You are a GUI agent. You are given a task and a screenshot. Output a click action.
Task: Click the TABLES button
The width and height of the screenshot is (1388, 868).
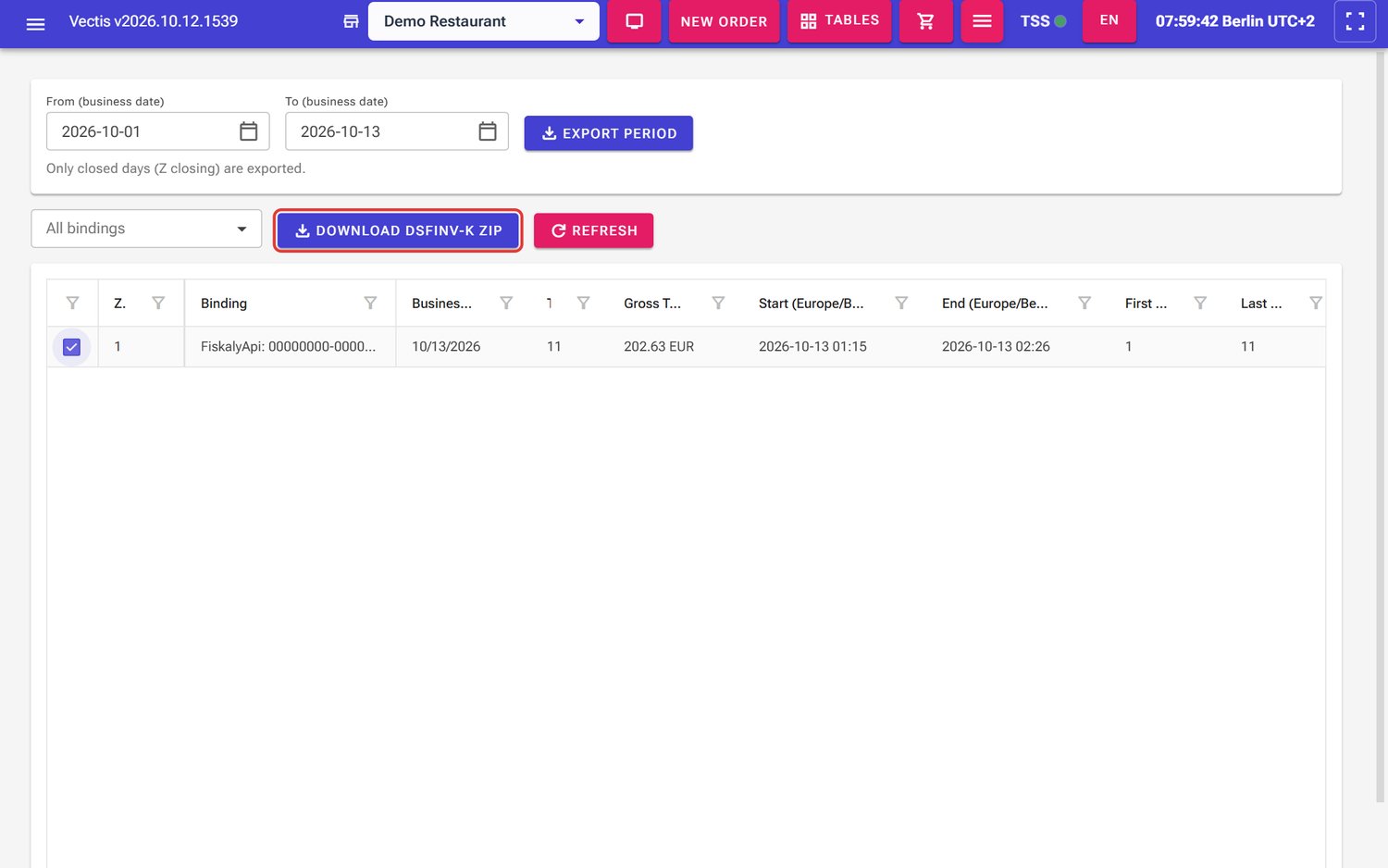(x=839, y=21)
